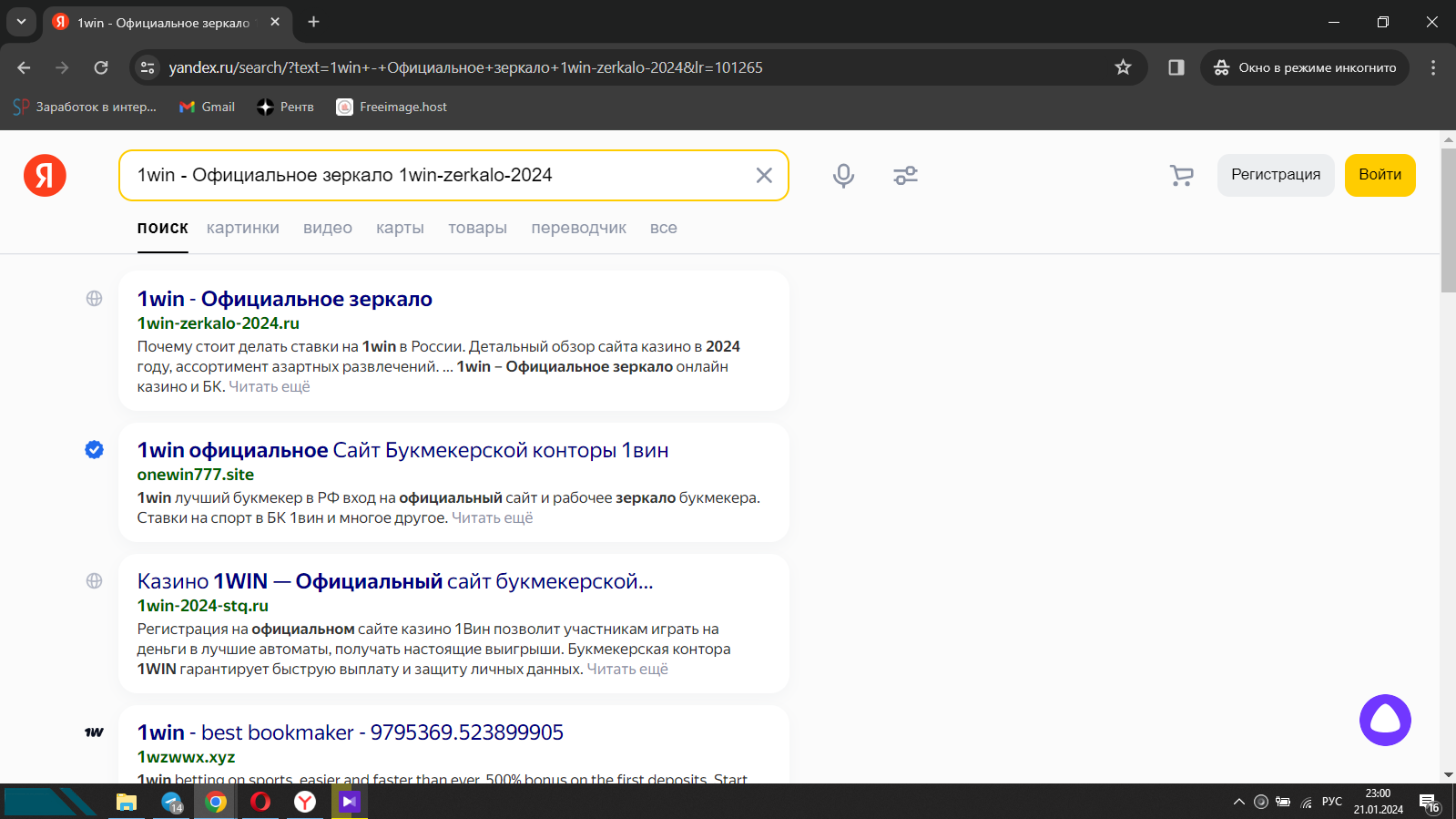The height and width of the screenshot is (819, 1456).
Task: Open переводчик tab
Action: coord(578,228)
